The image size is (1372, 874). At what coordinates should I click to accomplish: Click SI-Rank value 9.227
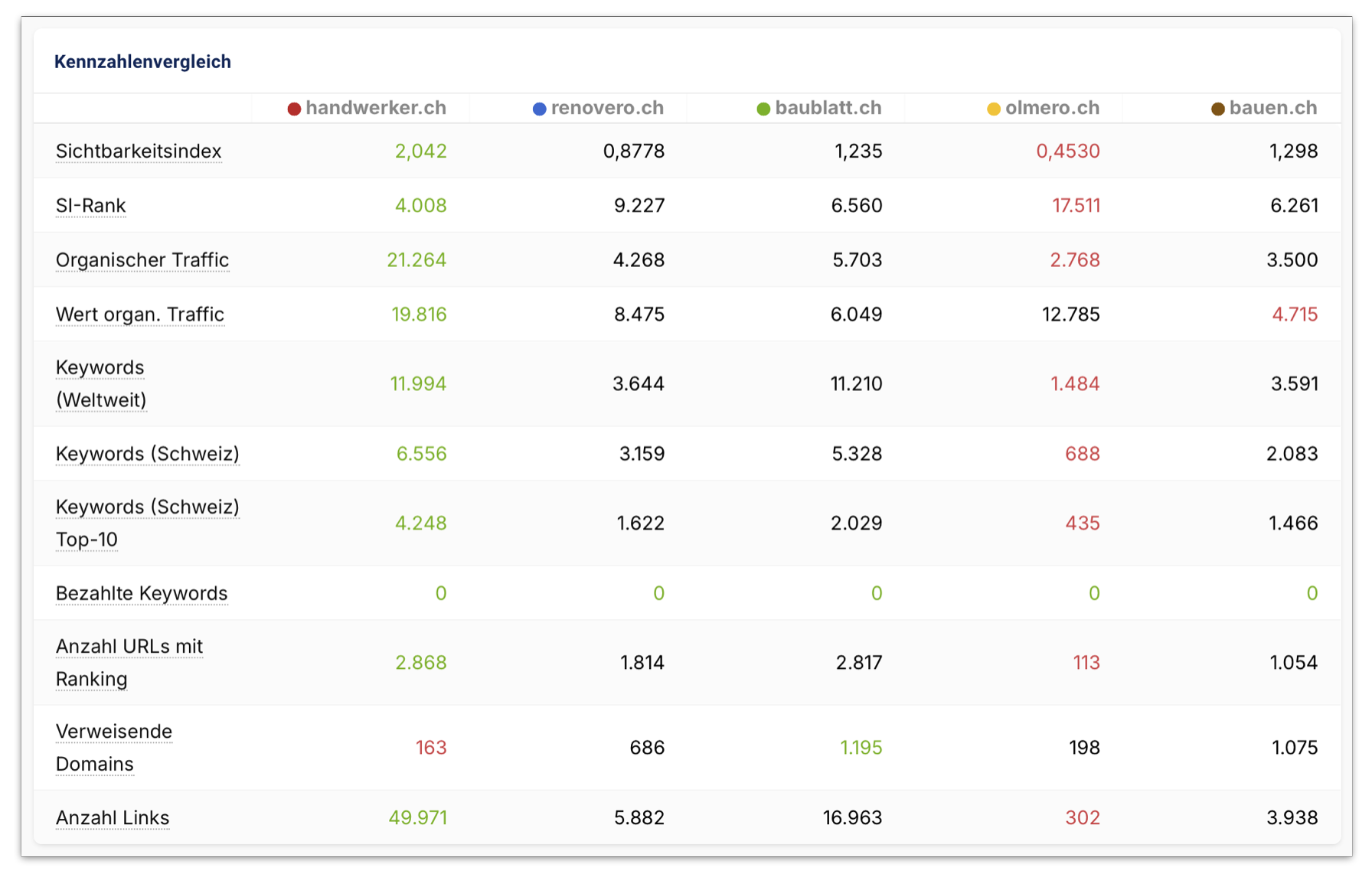click(x=639, y=206)
